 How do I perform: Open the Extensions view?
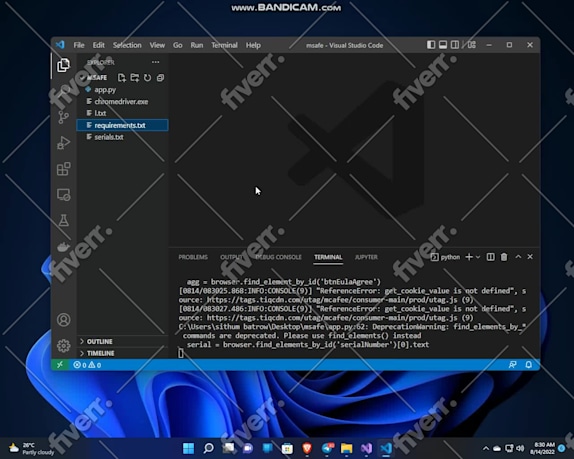tap(63, 169)
